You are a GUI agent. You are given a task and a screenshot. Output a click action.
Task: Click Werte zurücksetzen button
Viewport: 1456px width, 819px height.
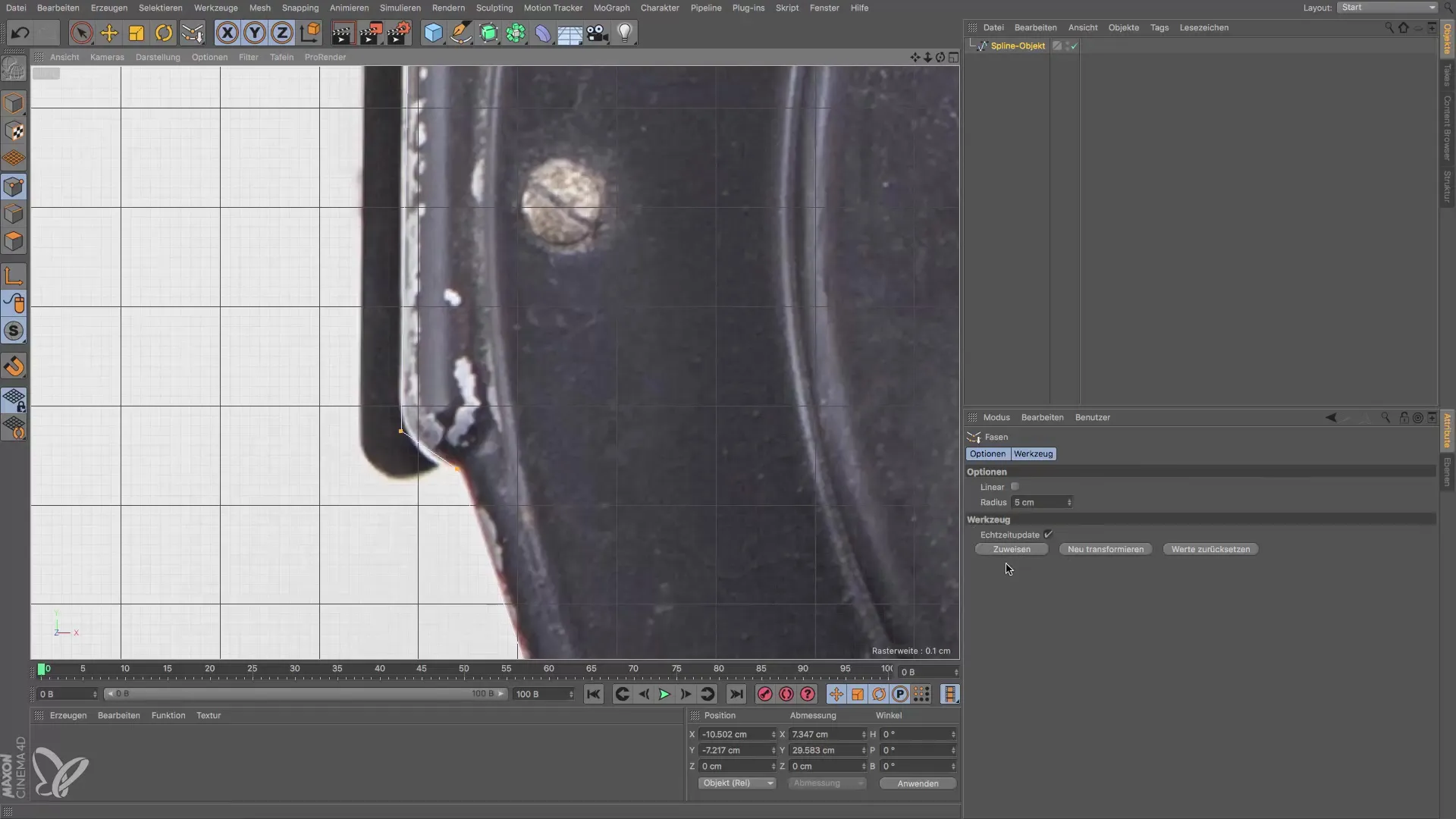[1210, 549]
